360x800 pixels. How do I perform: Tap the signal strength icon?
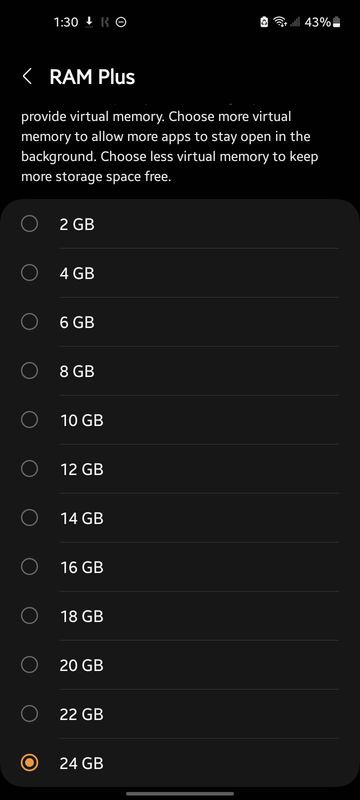295,22
